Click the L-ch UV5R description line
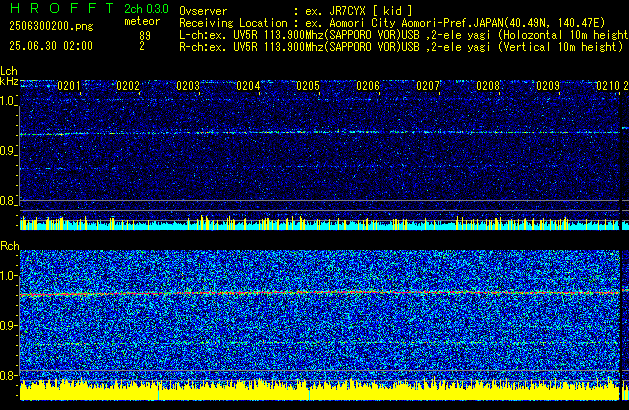 (404, 35)
